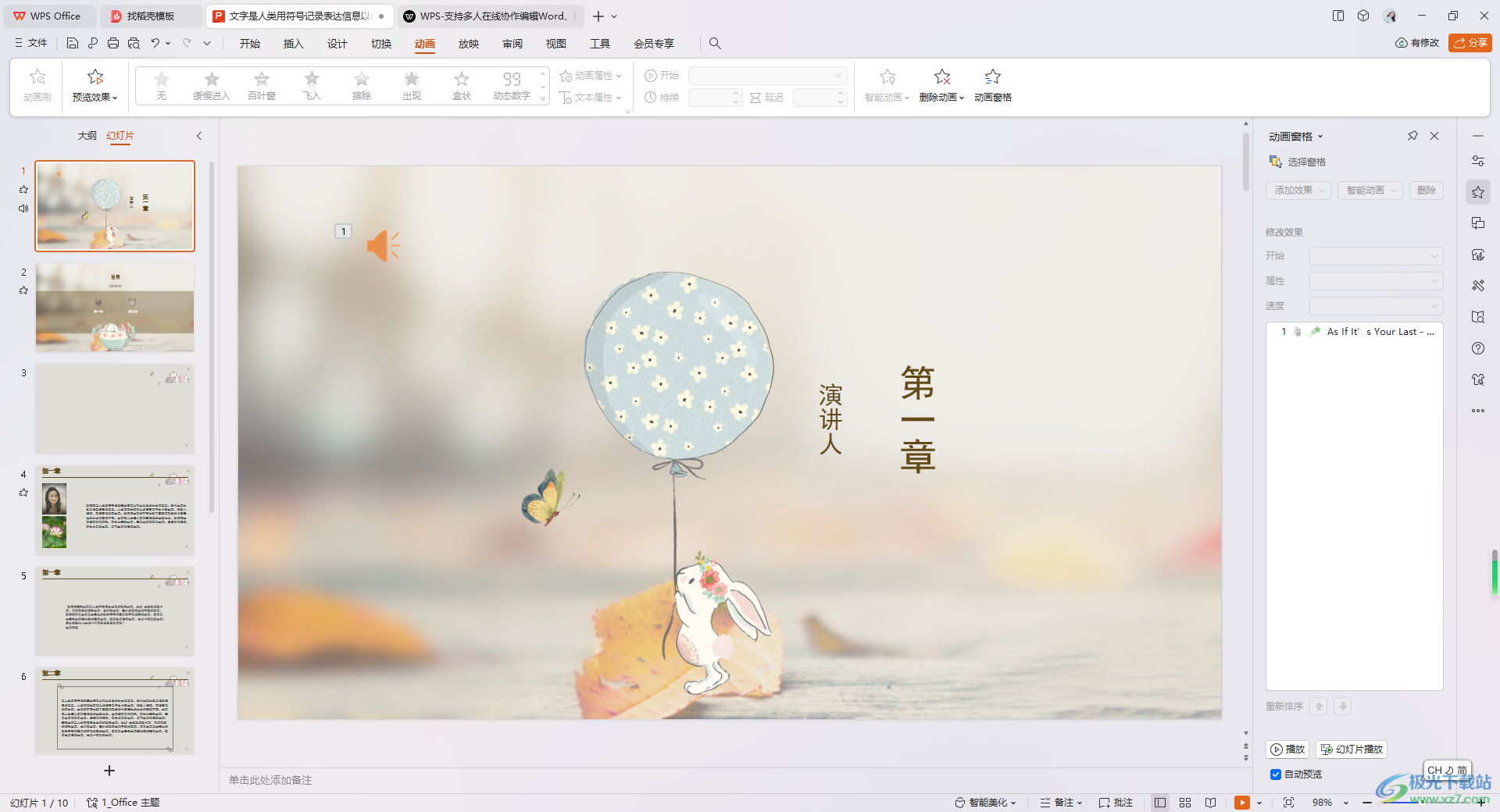Start slideshow with orange play button
The image size is (1500, 812).
tap(1241, 803)
